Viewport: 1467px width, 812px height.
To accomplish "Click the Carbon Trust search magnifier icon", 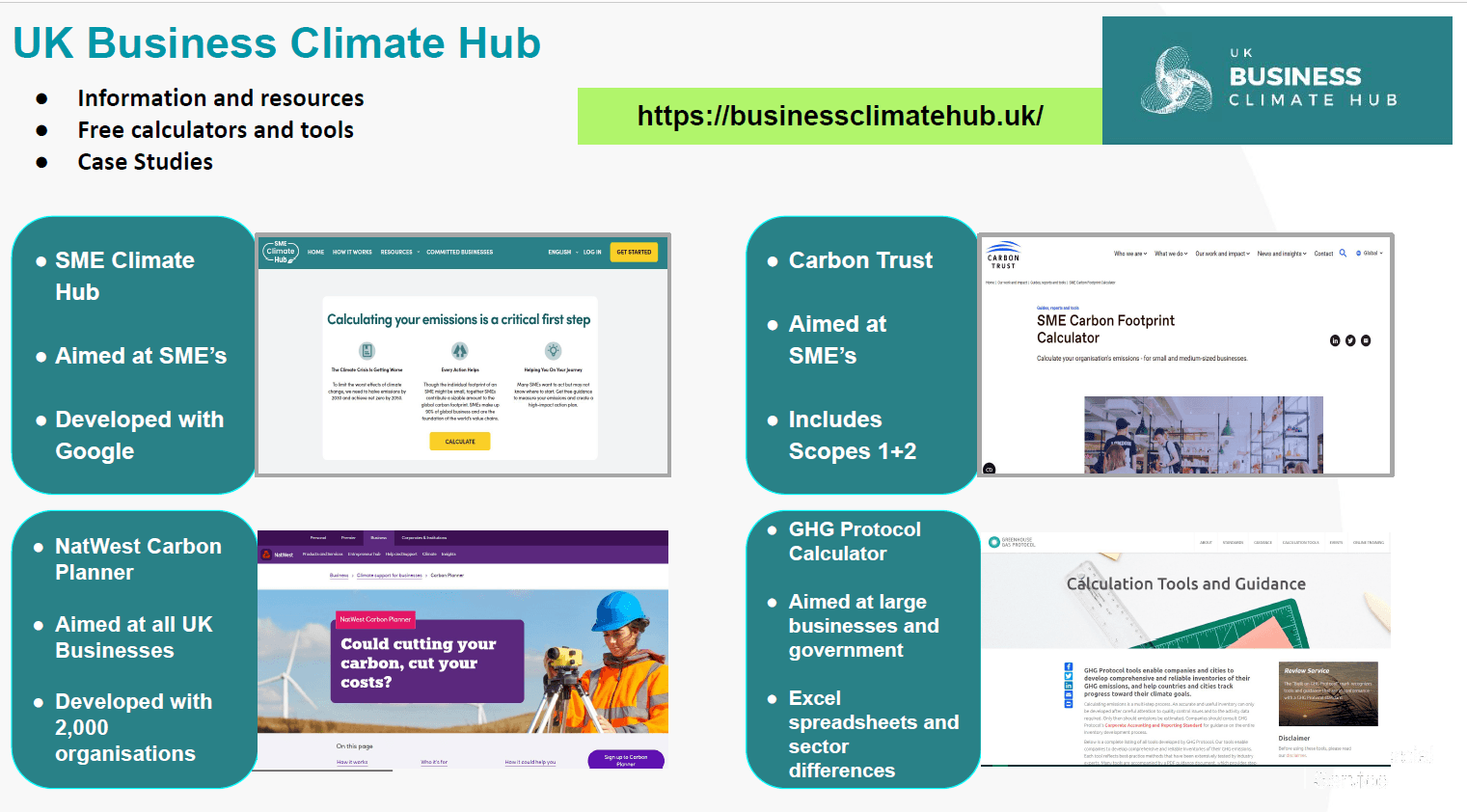I will click(1343, 253).
